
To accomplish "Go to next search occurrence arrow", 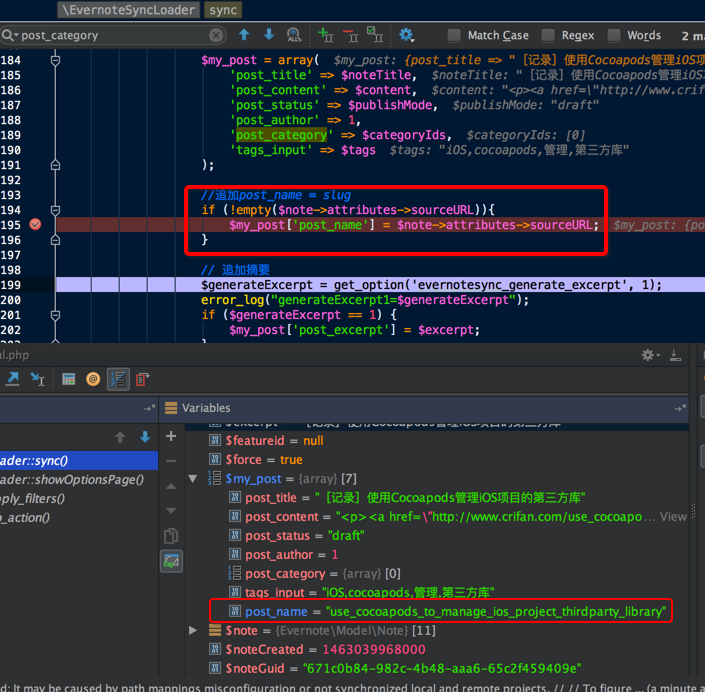I will (x=268, y=35).
